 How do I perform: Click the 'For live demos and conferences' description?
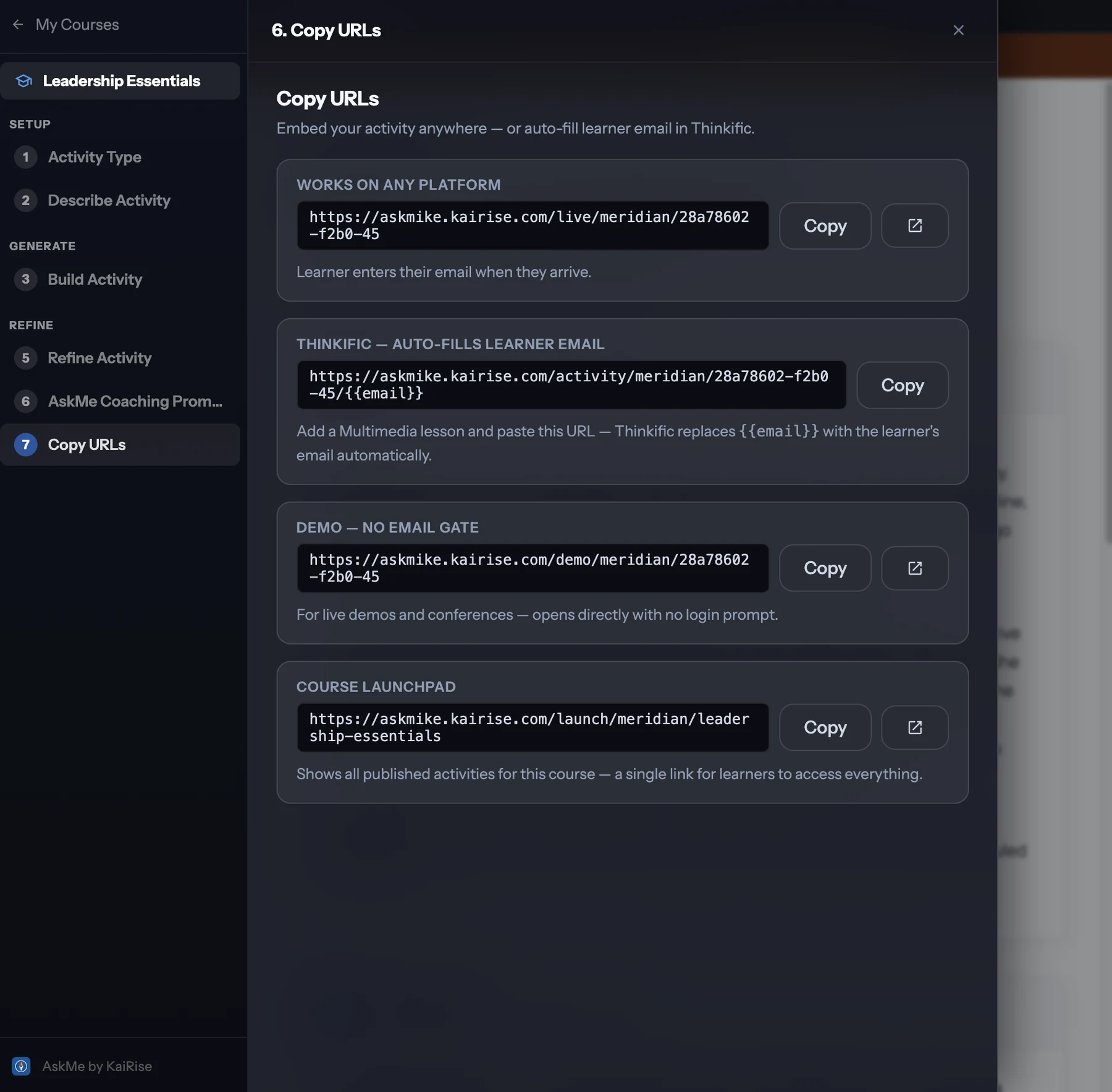pyautogui.click(x=537, y=615)
